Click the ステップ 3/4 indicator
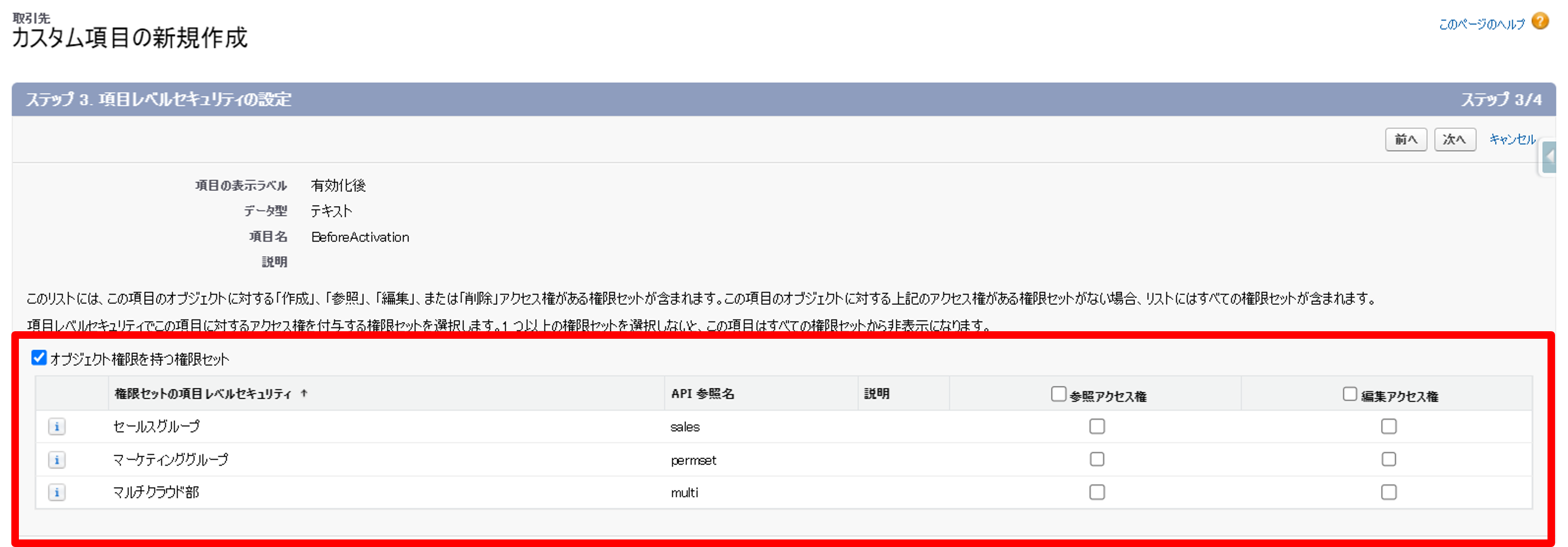Image resolution: width=1568 pixels, height=547 pixels. [1501, 99]
